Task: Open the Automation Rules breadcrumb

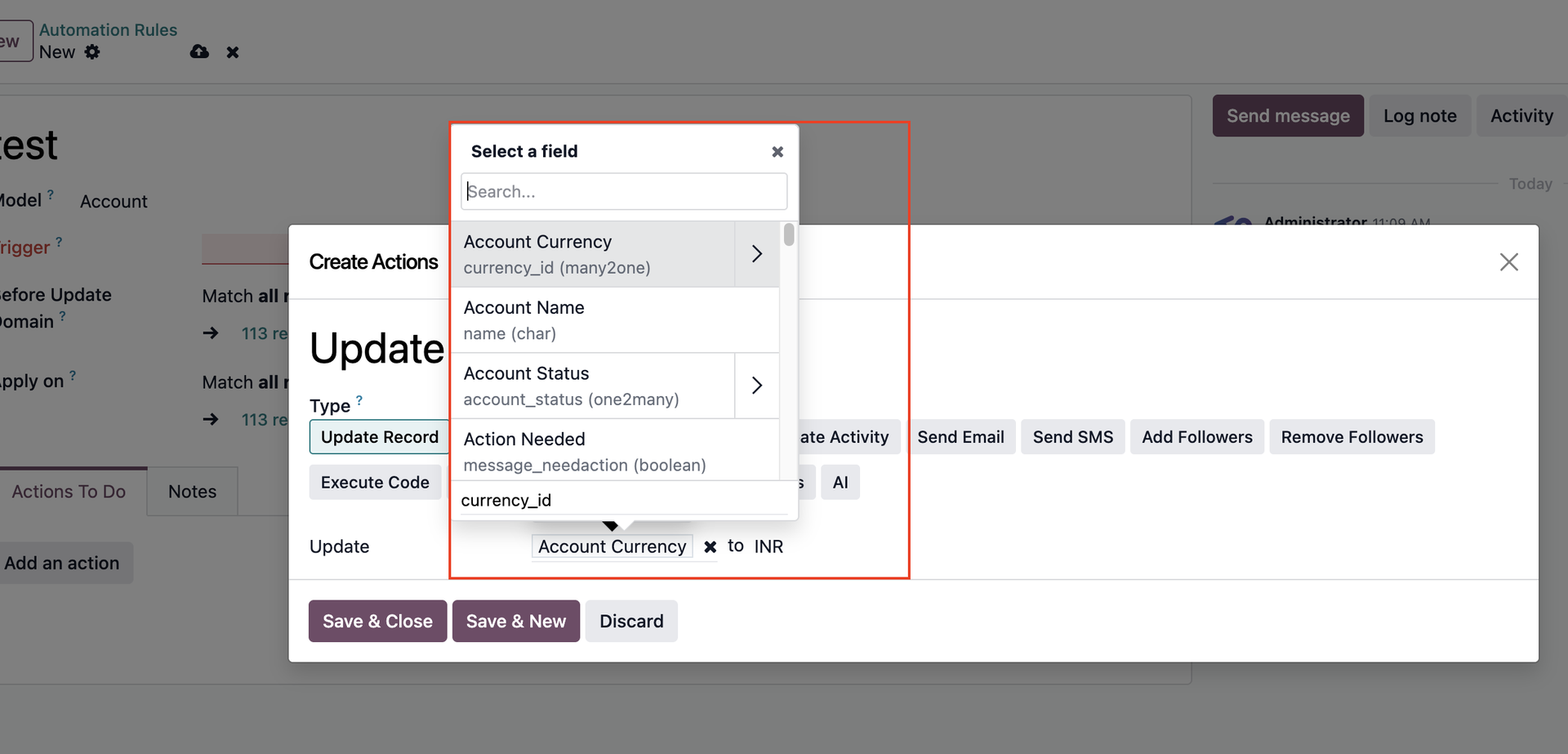Action: [108, 29]
